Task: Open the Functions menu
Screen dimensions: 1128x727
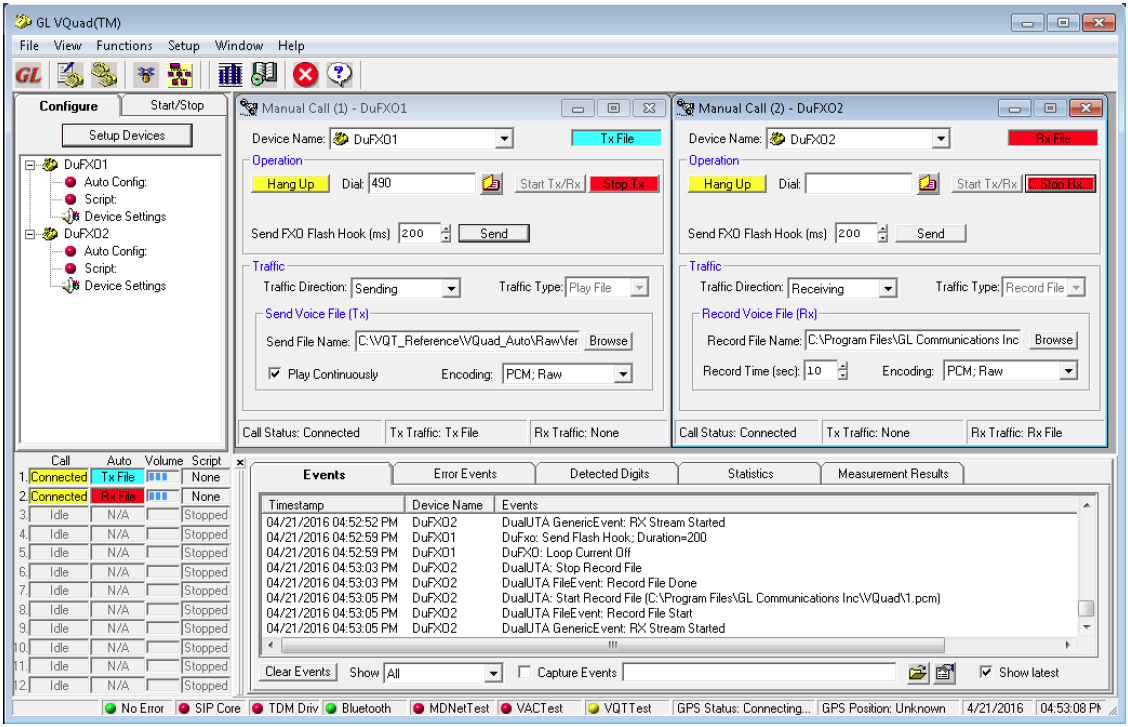Action: point(124,45)
